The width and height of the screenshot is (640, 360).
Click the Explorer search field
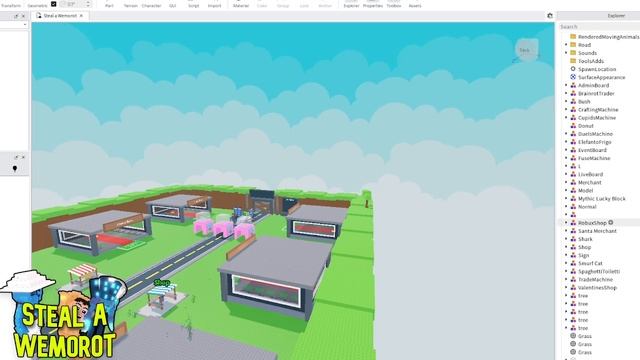599,27
